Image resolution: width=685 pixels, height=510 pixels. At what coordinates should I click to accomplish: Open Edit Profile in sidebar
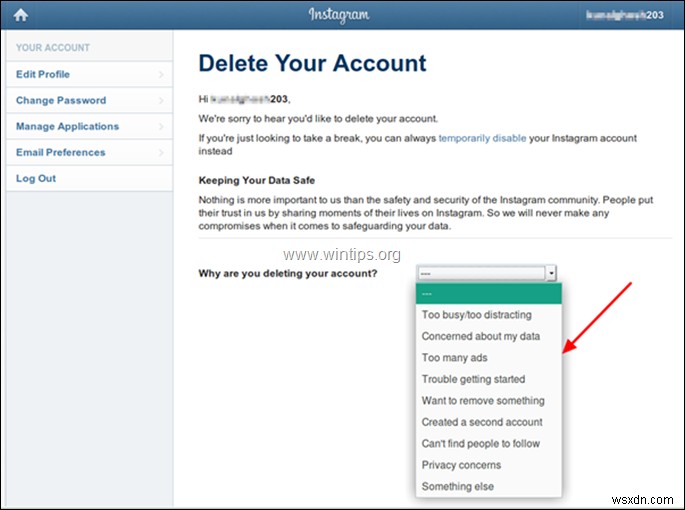pos(90,74)
